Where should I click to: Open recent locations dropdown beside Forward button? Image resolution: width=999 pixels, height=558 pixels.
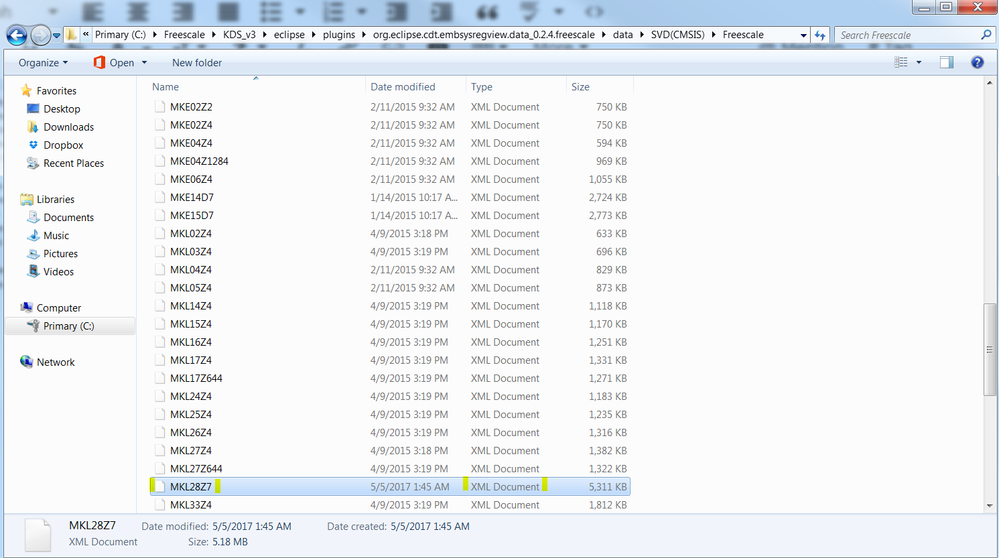[x=57, y=36]
